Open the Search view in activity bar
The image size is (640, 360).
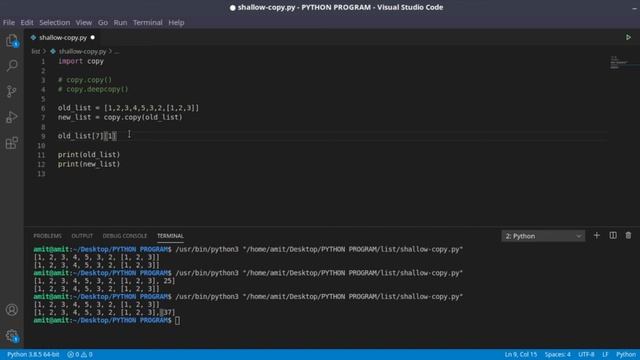click(12, 65)
